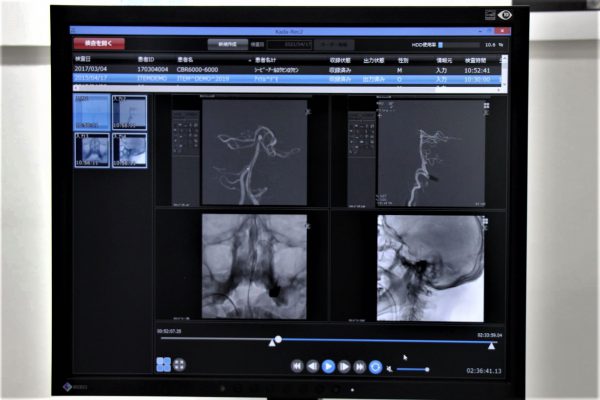
Task: Step back one frame
Action: point(312,367)
